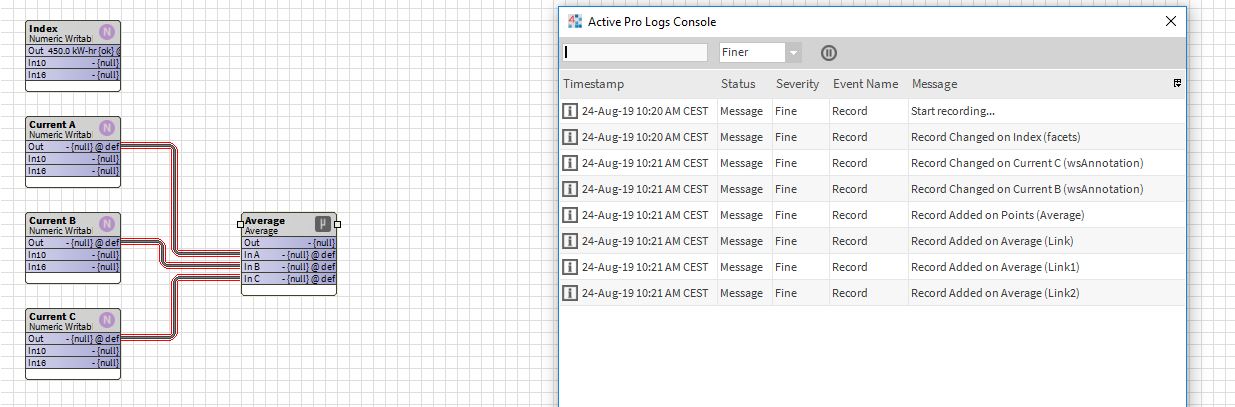Image resolution: width=1235 pixels, height=407 pixels.
Task: Click the Current B numeric icon
Action: coord(107,224)
